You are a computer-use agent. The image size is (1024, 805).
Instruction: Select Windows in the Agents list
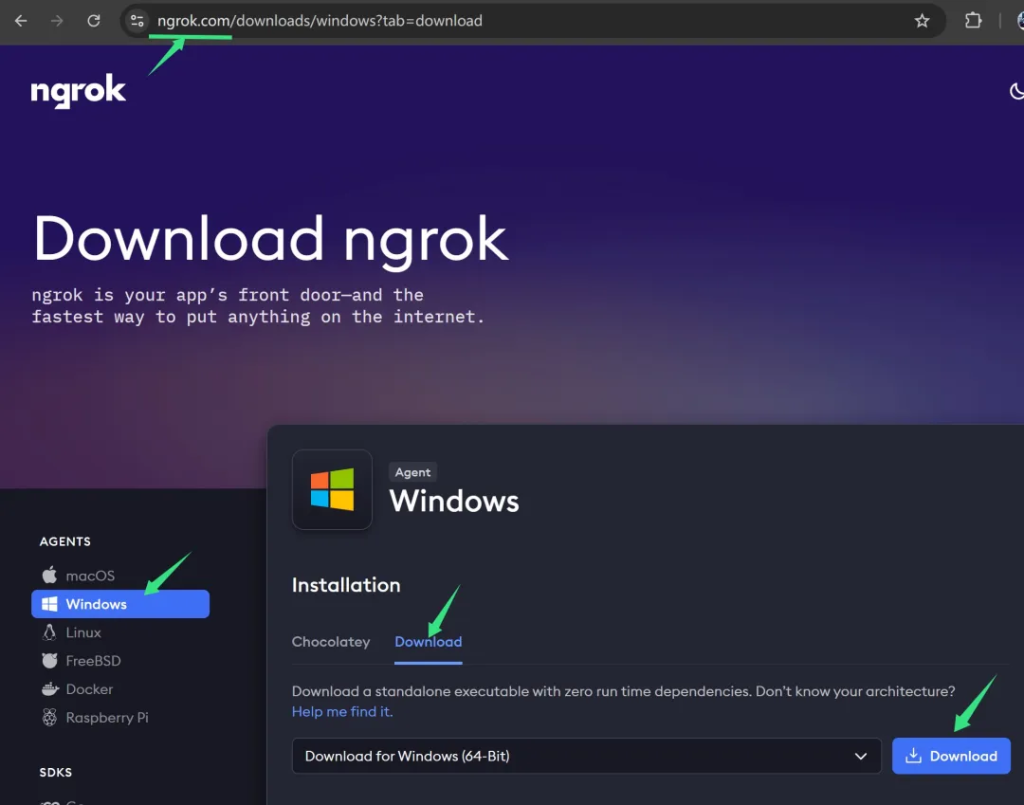[120, 604]
